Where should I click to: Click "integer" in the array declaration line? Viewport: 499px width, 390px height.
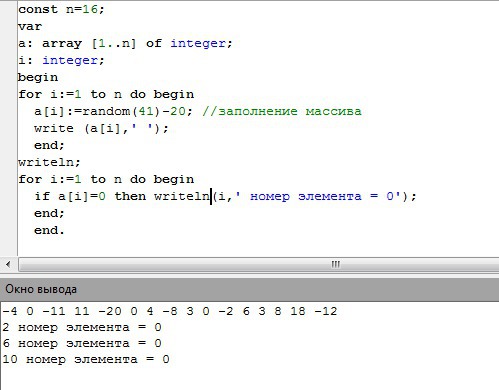click(198, 43)
